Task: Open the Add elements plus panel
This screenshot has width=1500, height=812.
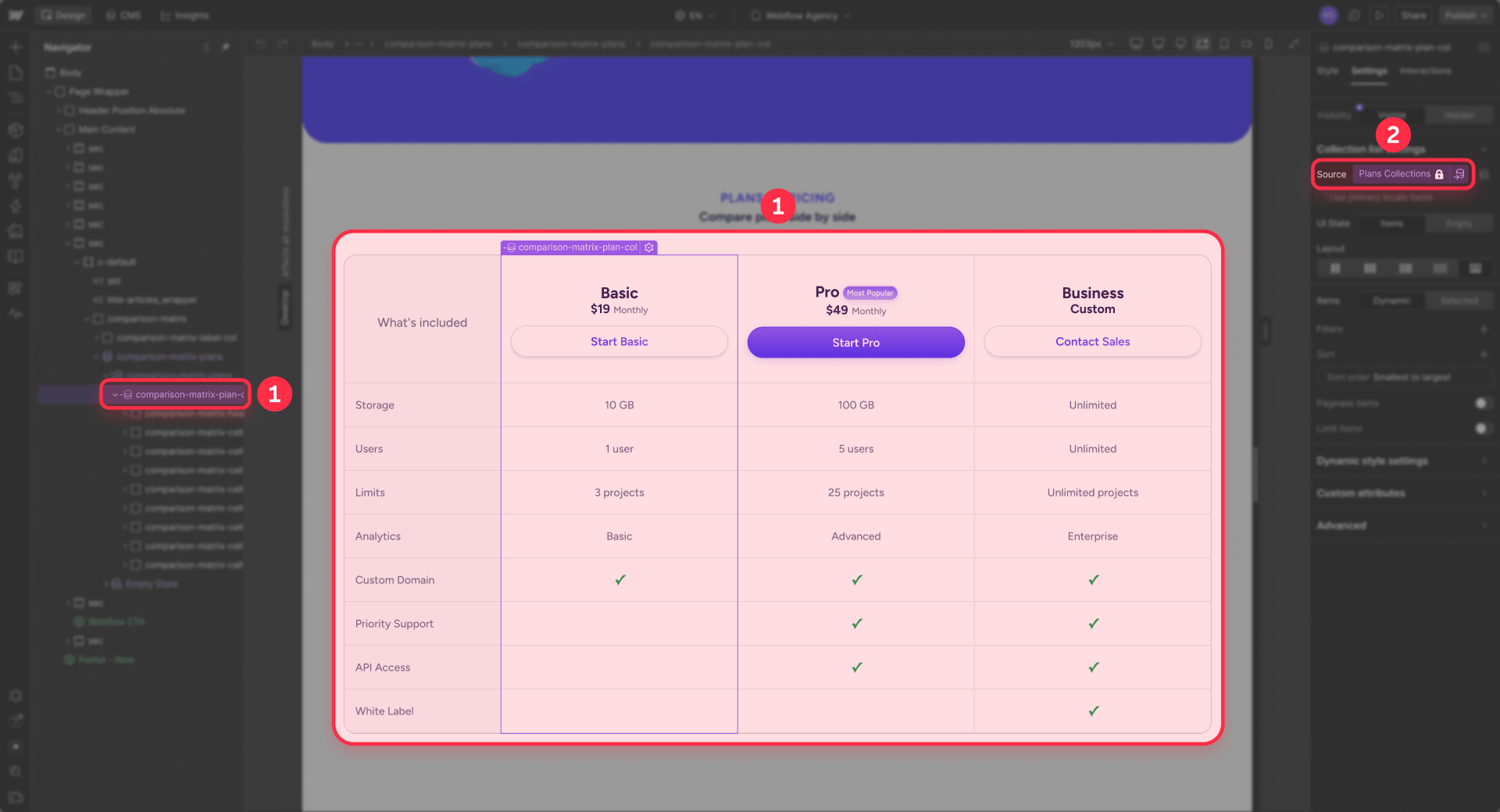Action: [16, 48]
